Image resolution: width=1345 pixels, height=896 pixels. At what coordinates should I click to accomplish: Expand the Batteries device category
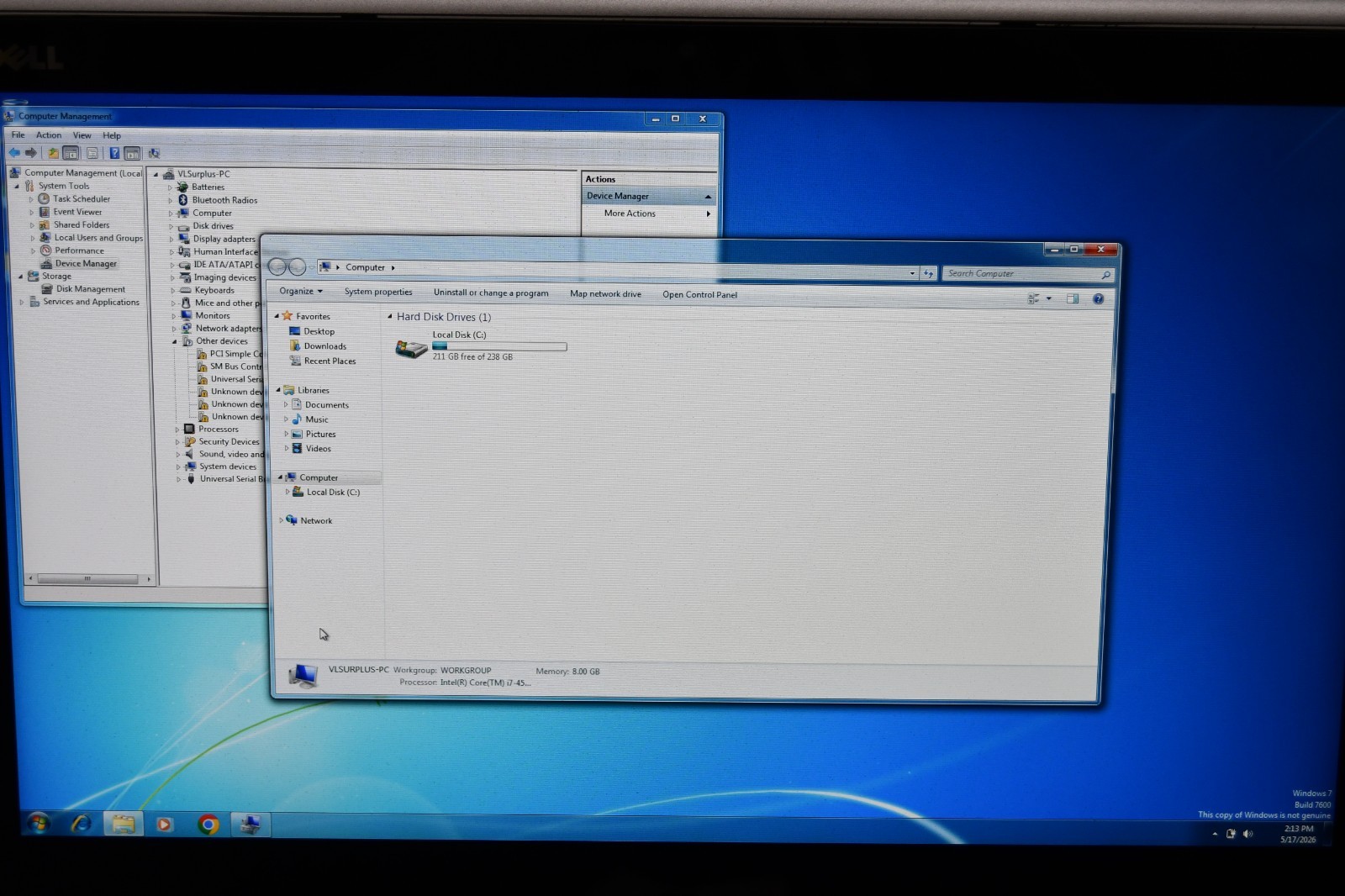170,187
